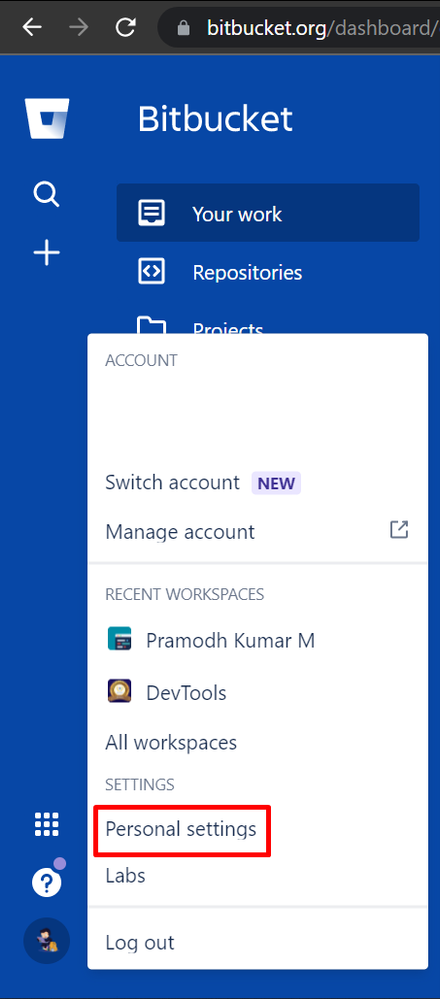Click the browser forward arrow
Viewport: 440px width, 999px height.
(x=80, y=27)
